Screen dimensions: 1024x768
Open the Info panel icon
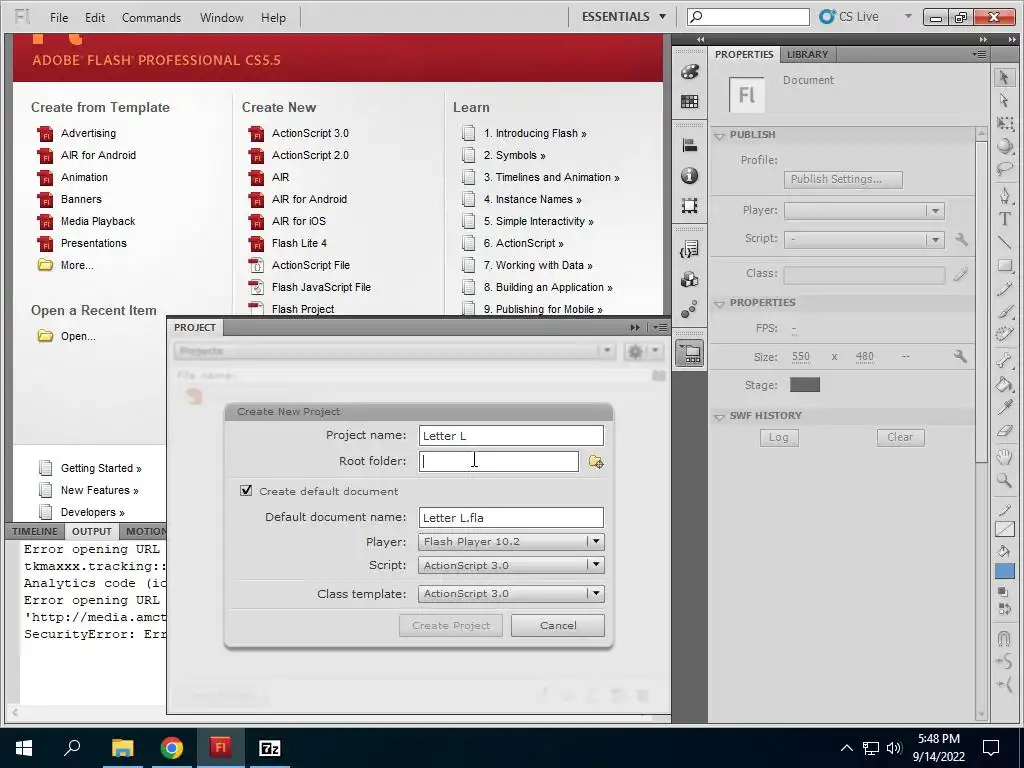point(690,176)
